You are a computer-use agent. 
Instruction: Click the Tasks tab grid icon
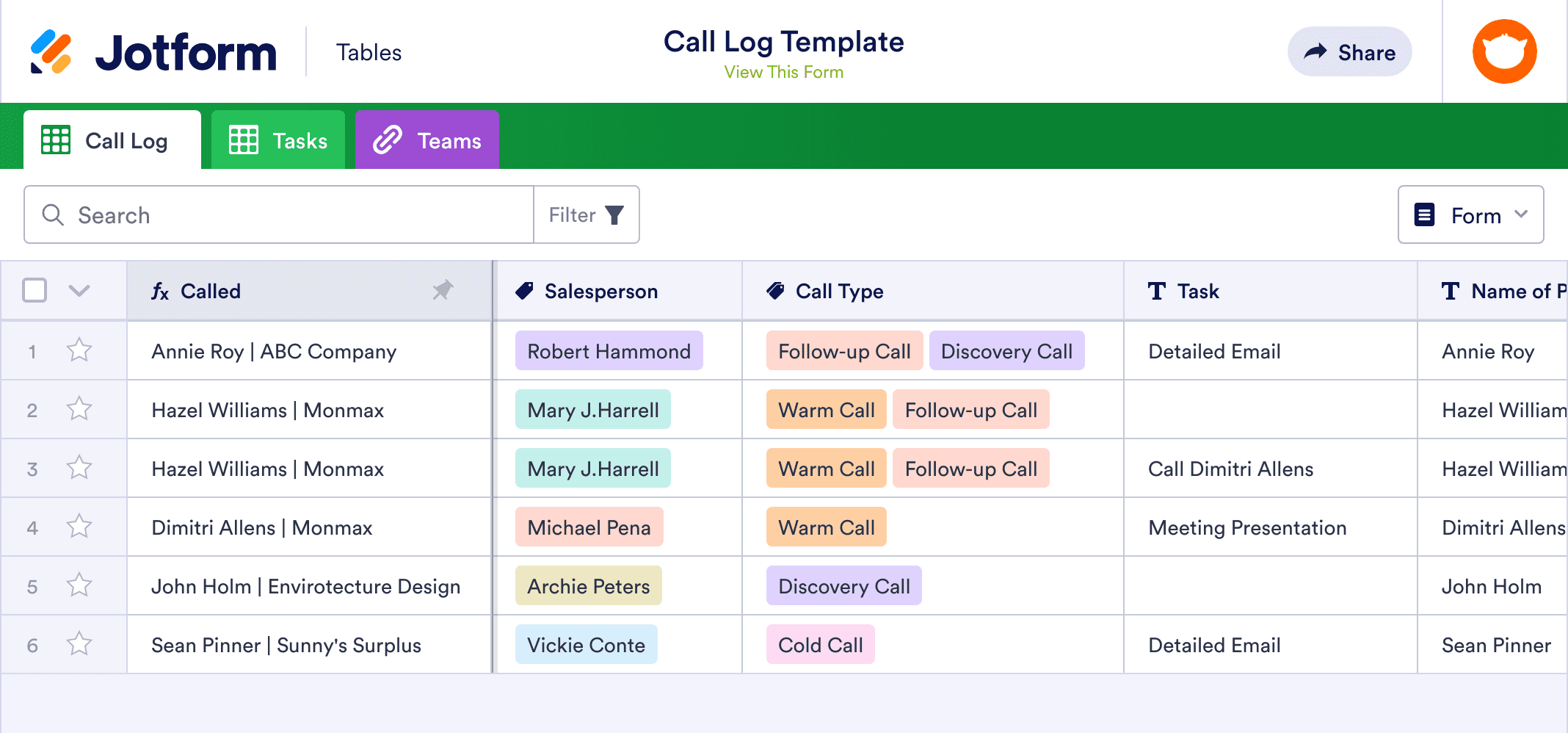tap(244, 140)
